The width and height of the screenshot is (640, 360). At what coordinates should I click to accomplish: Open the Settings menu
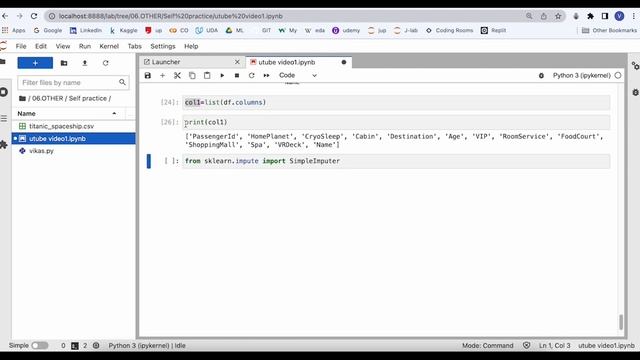pyautogui.click(x=162, y=46)
